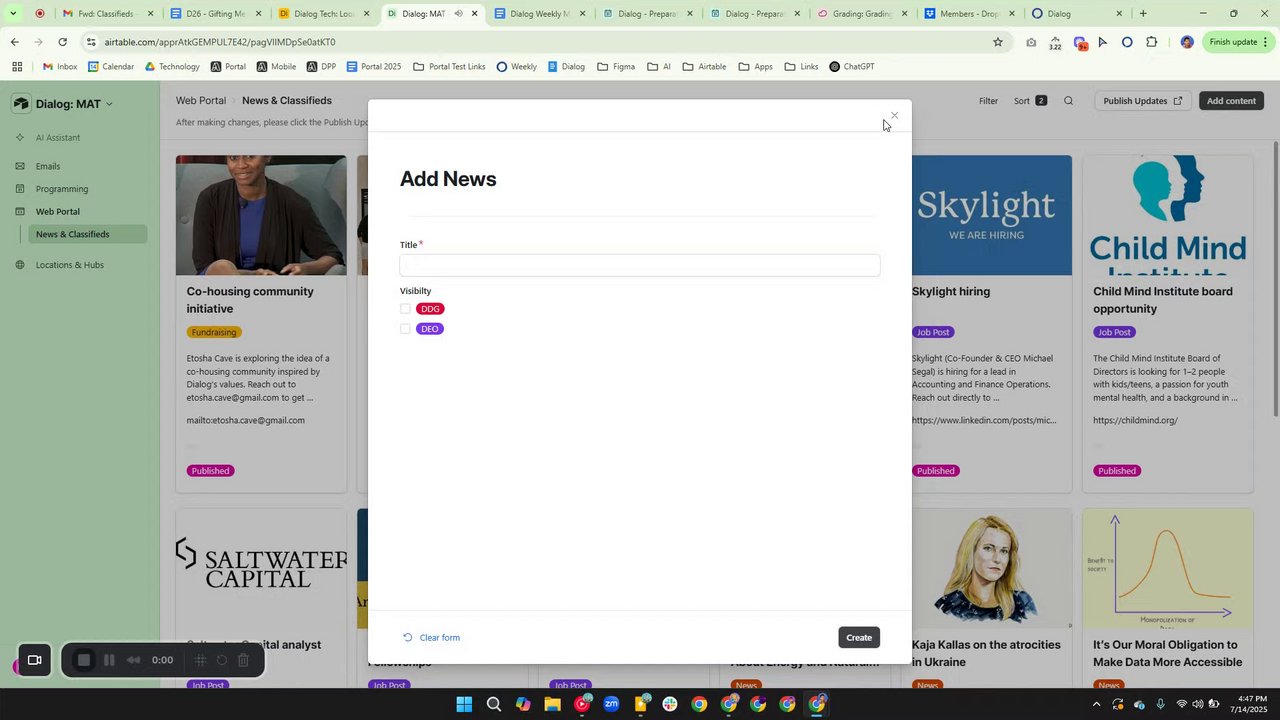1280x720 pixels.
Task: Select News & Classifieds sidebar item
Action: [88, 235]
